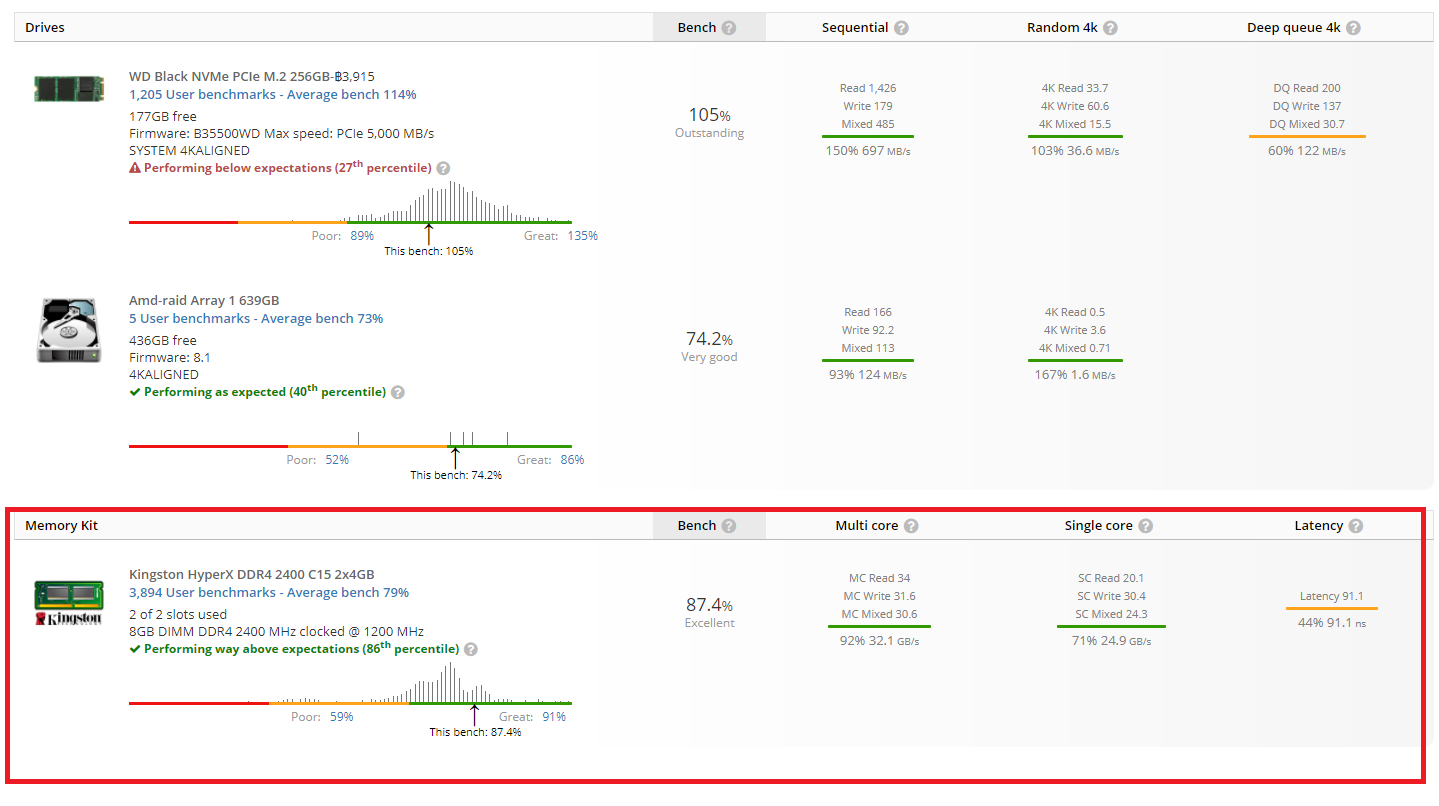Click help icon beside Latency header
Screen dimensions: 1439x806
tap(1356, 526)
